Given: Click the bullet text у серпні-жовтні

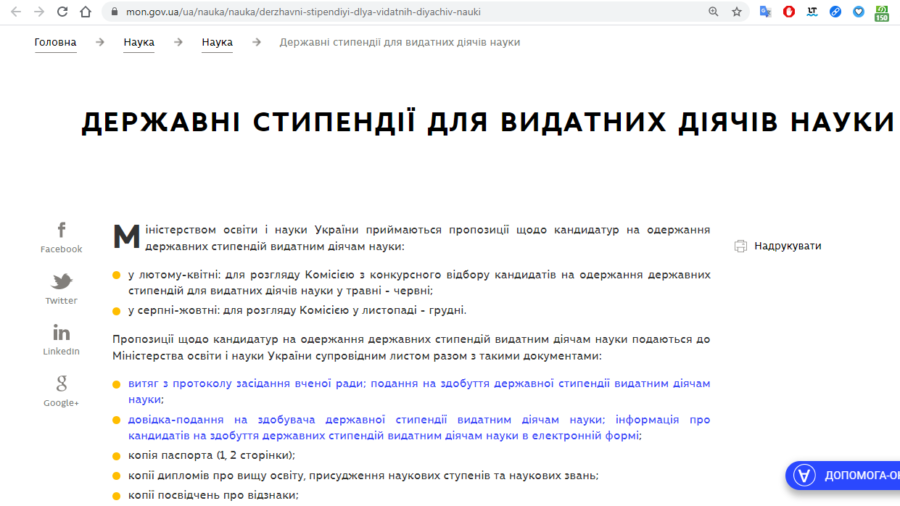Looking at the screenshot, I should [x=297, y=310].
